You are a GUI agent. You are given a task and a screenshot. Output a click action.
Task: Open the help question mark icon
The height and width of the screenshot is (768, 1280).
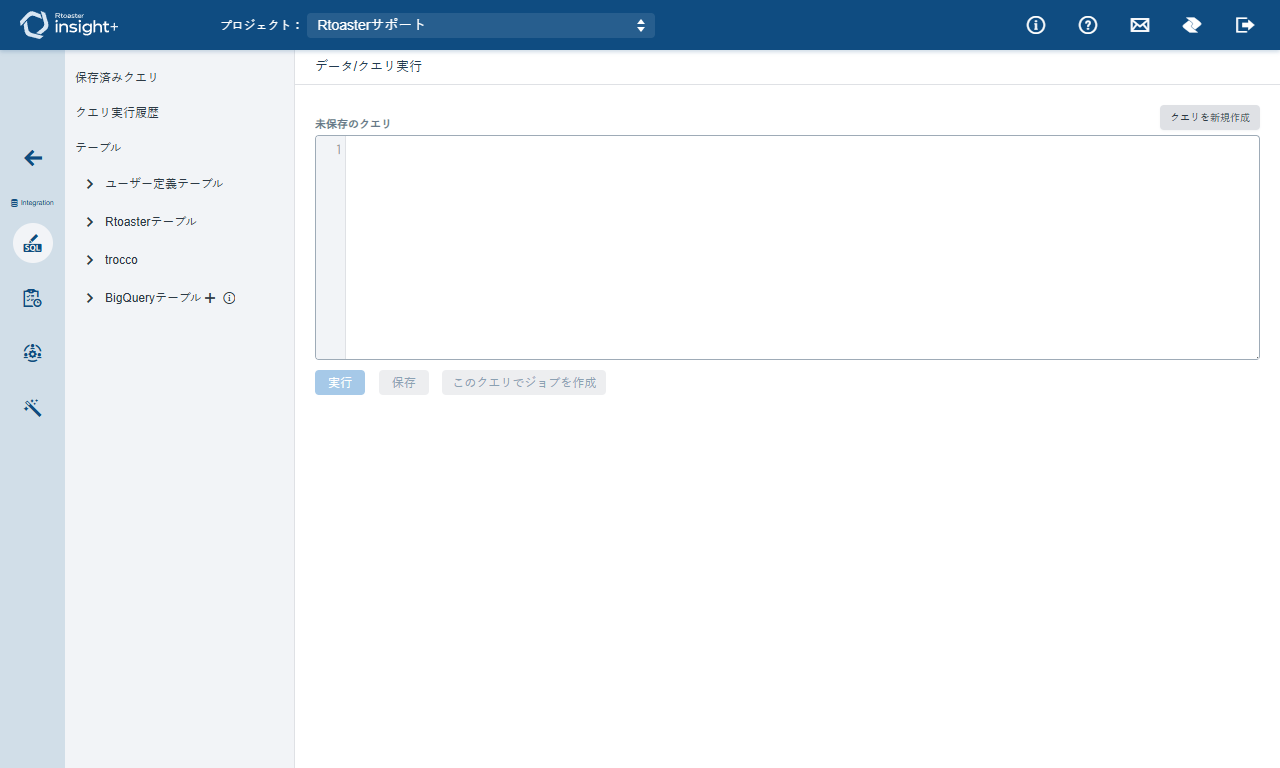click(1088, 25)
